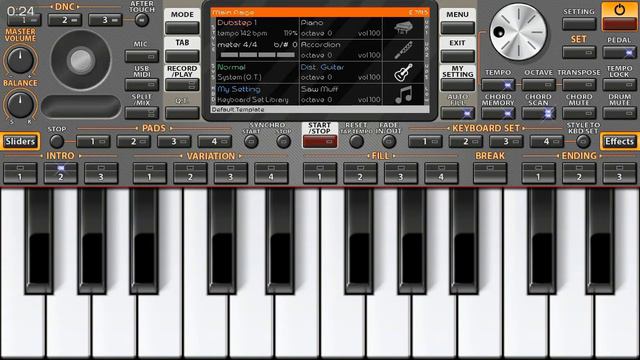The height and width of the screenshot is (360, 640).
Task: Open the Effects panel
Action: [619, 141]
